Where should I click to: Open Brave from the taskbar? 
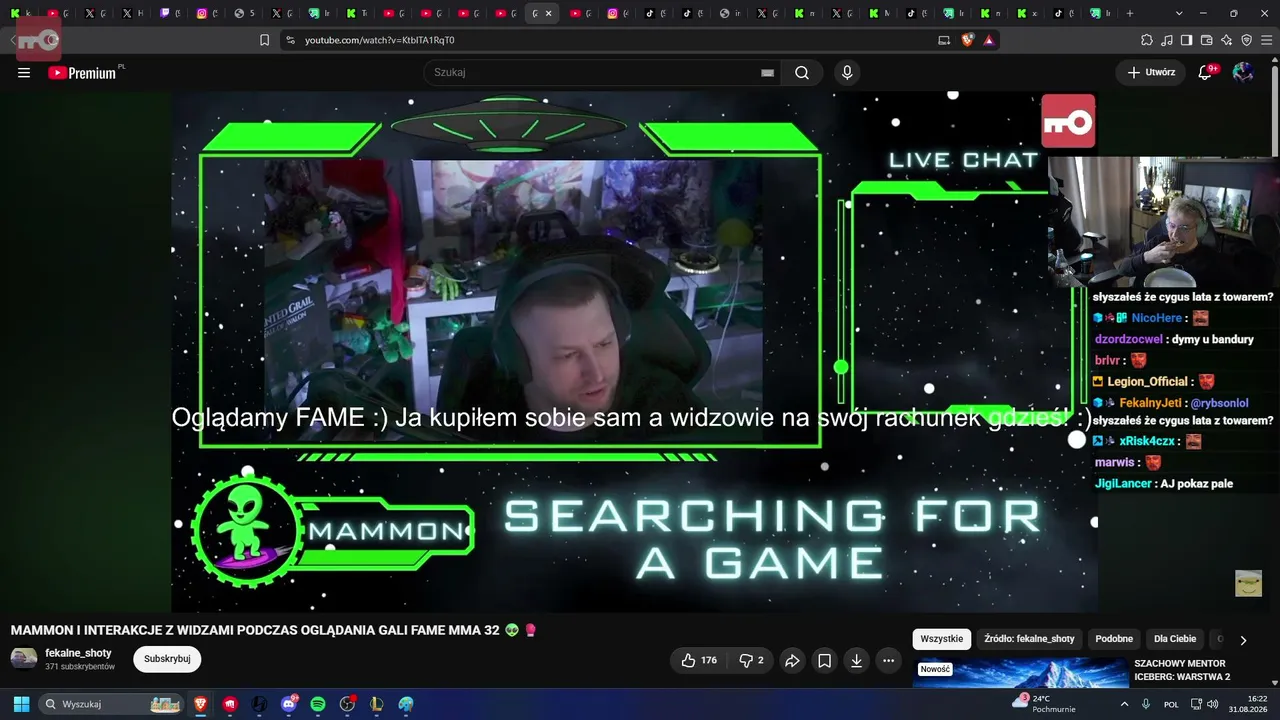[200, 704]
